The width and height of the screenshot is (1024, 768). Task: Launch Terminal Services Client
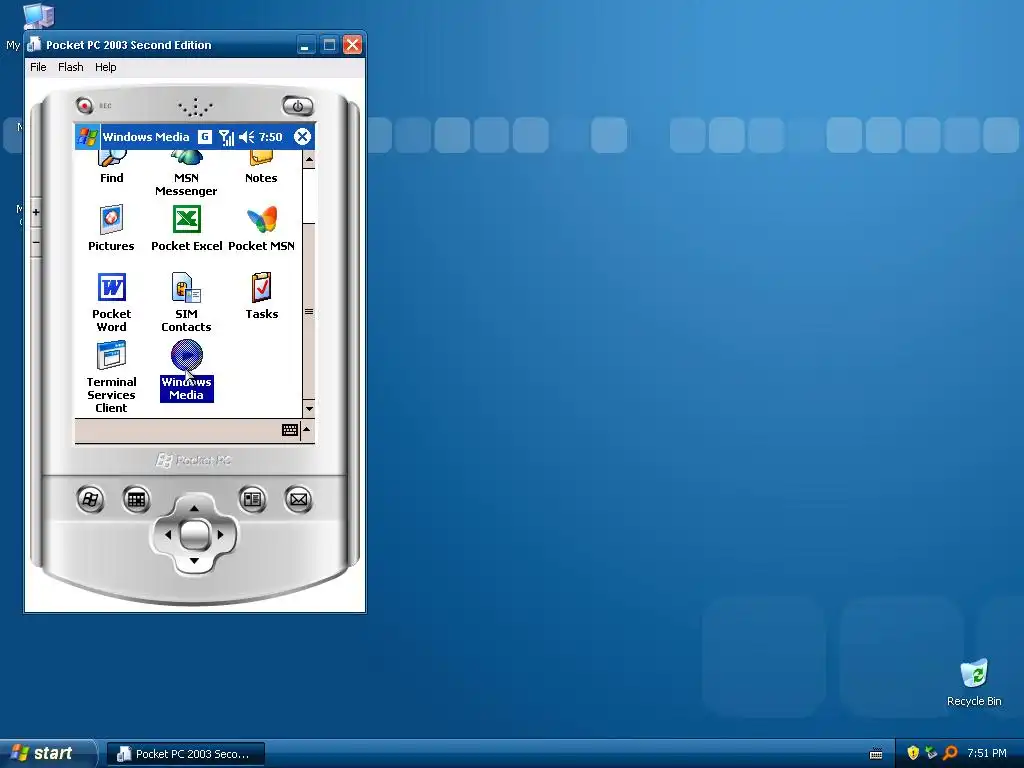[112, 377]
